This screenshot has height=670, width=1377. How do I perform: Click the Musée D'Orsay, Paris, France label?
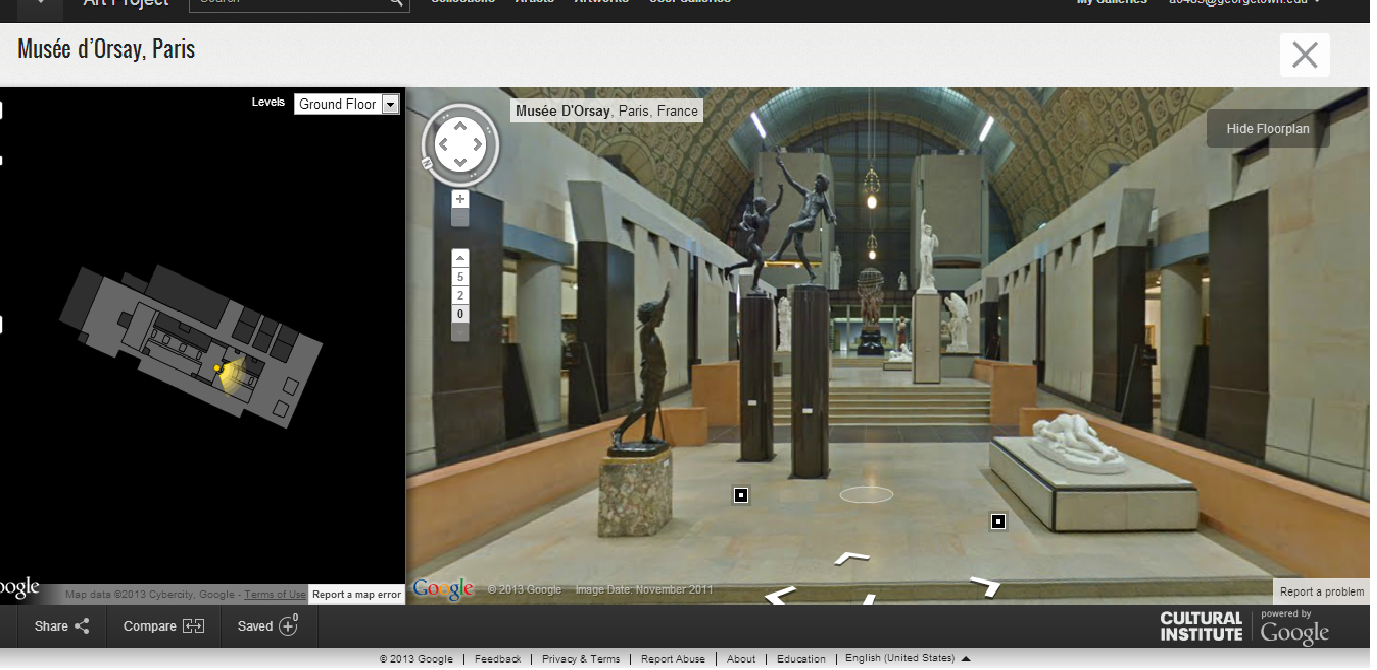(x=607, y=111)
